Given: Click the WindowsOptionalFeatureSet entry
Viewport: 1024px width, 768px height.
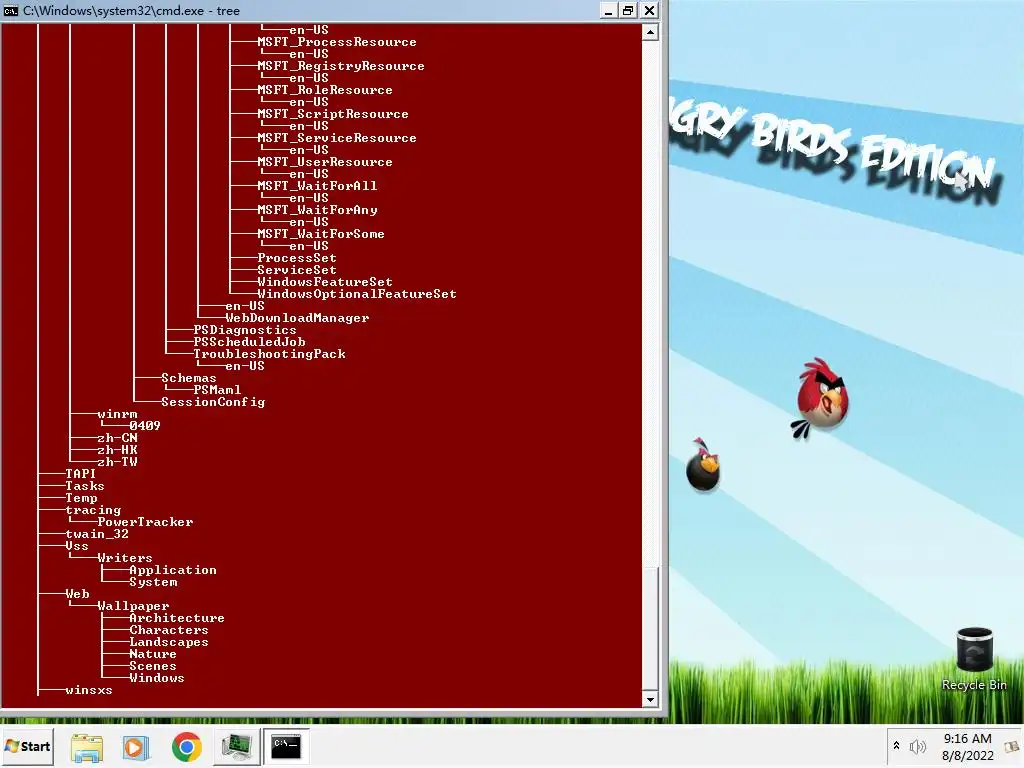Looking at the screenshot, I should tap(357, 294).
